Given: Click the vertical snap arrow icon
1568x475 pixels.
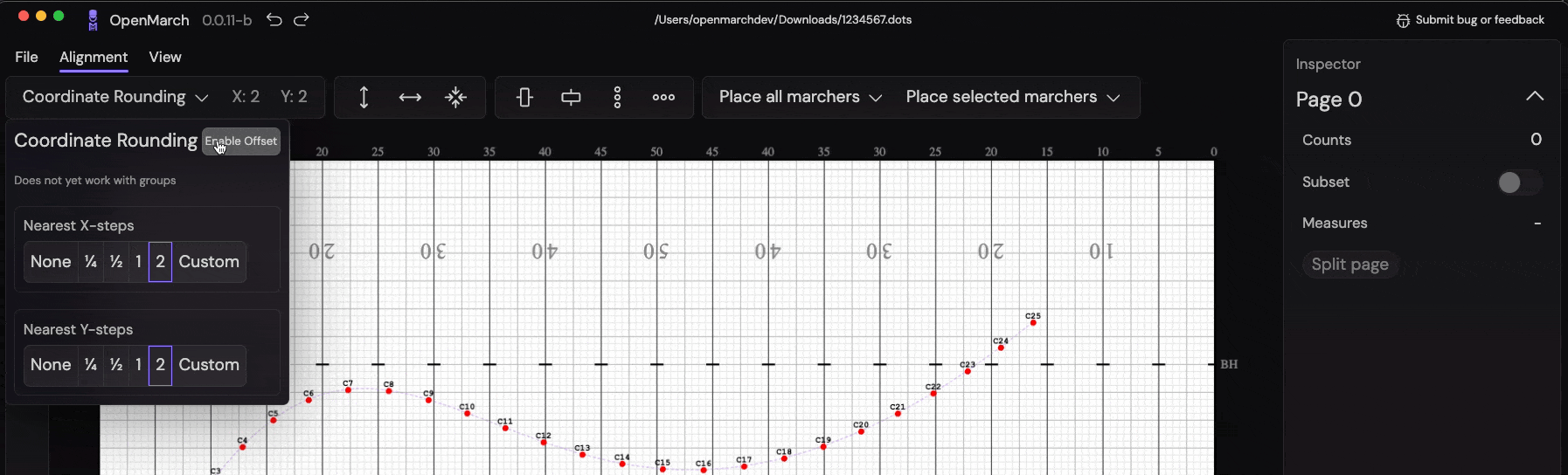Looking at the screenshot, I should pyautogui.click(x=364, y=97).
